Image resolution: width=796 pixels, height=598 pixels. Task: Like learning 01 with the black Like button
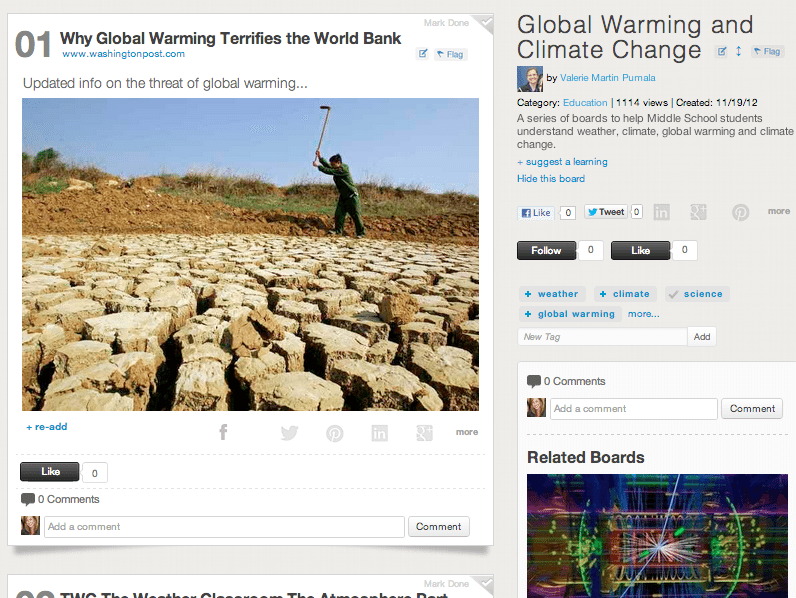coord(50,472)
